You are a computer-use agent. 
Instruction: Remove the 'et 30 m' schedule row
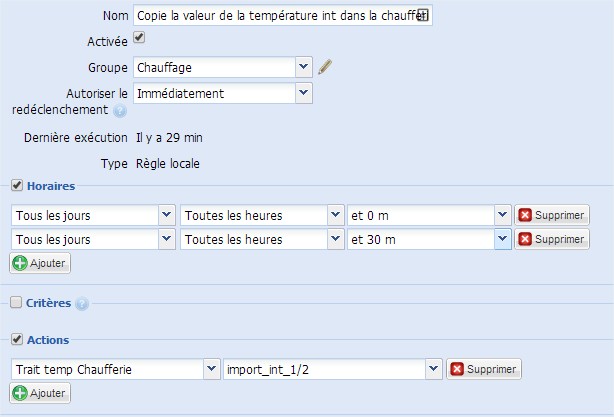(x=552, y=240)
